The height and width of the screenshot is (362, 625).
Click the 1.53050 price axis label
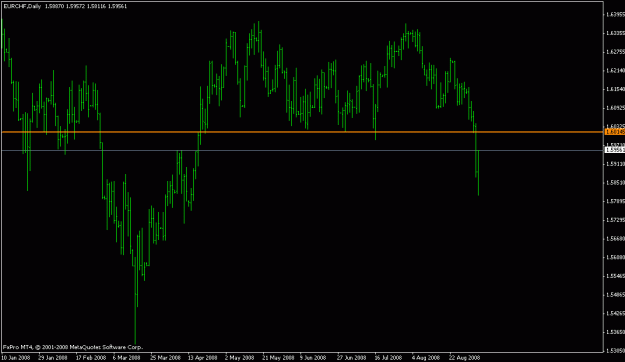tap(615, 351)
